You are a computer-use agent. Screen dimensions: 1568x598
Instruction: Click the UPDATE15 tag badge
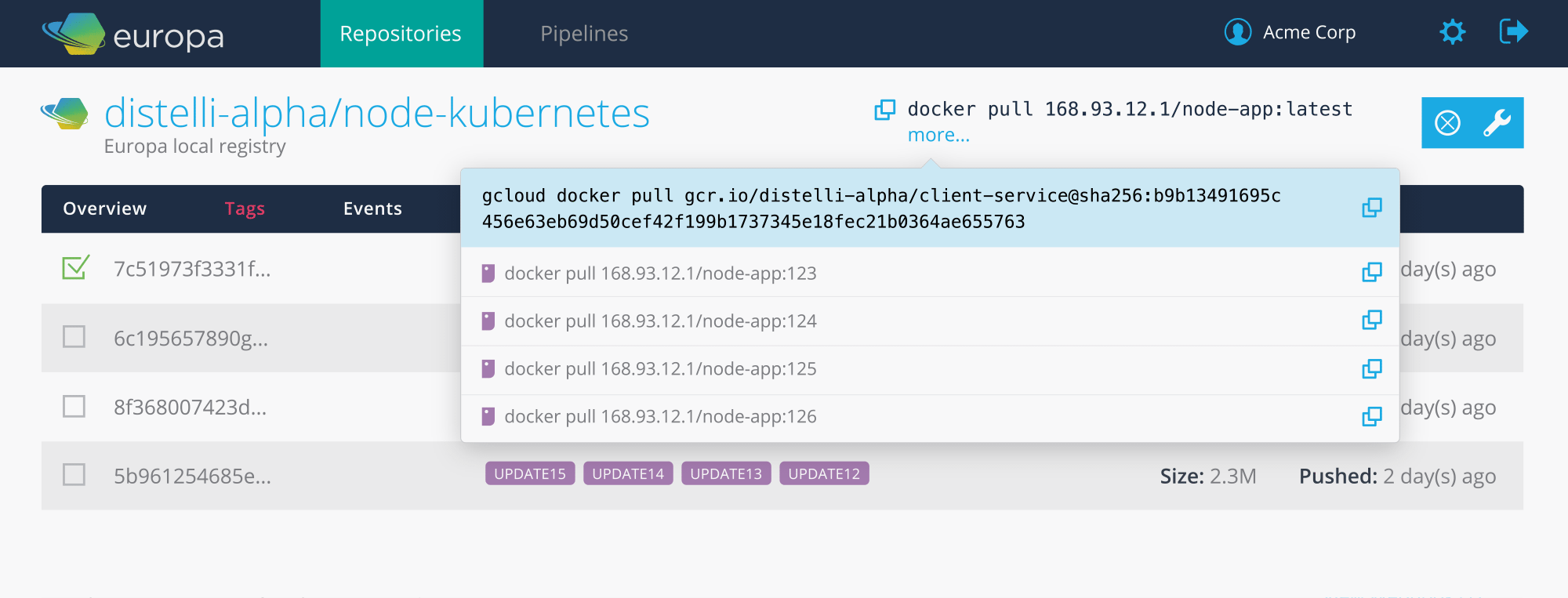530,473
